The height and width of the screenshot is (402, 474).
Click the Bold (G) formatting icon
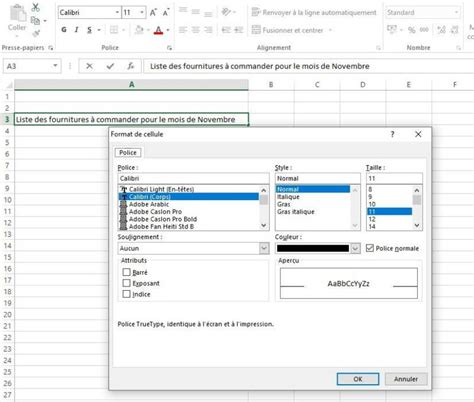(64, 30)
